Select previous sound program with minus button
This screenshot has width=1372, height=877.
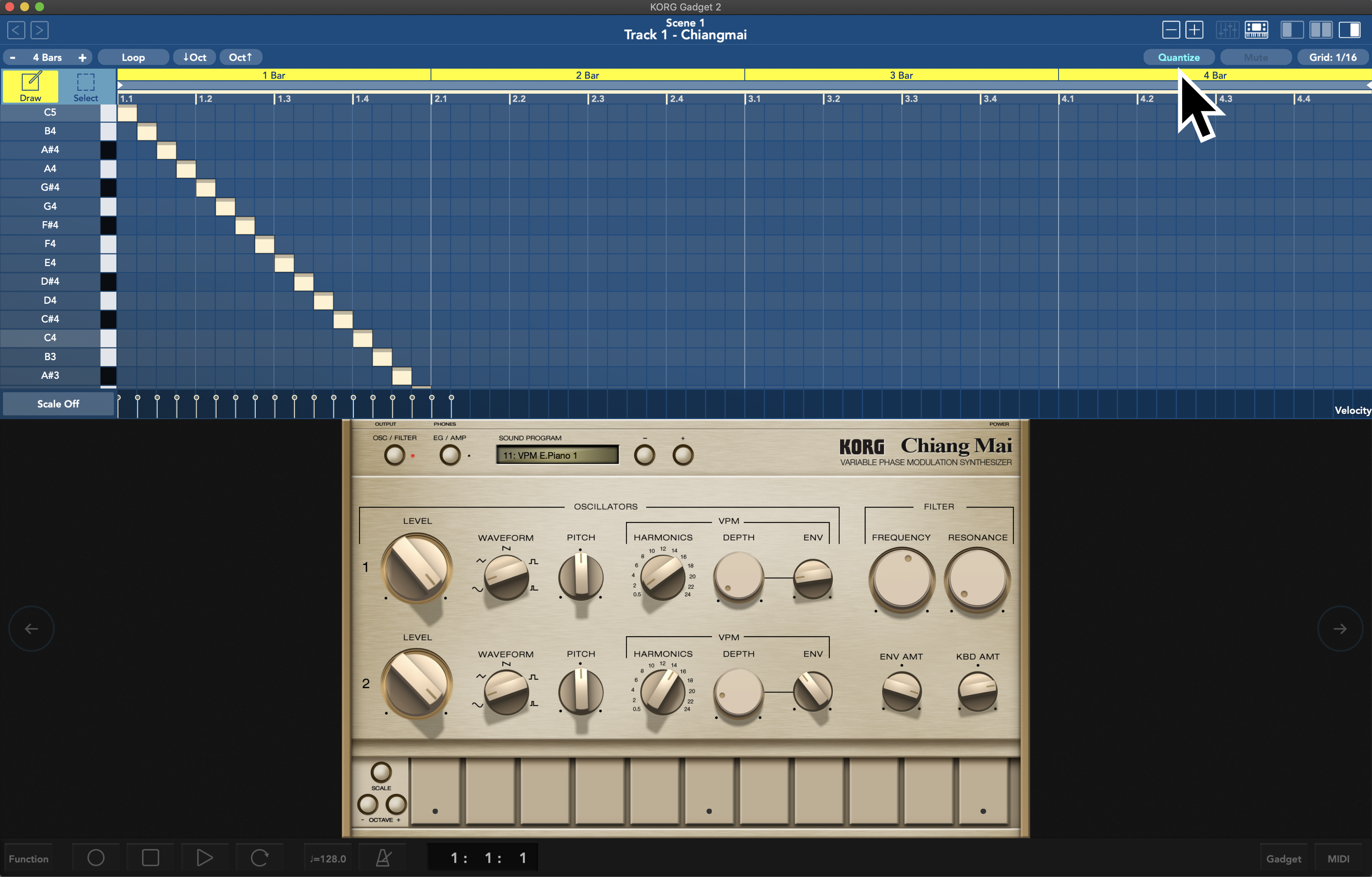point(645,455)
